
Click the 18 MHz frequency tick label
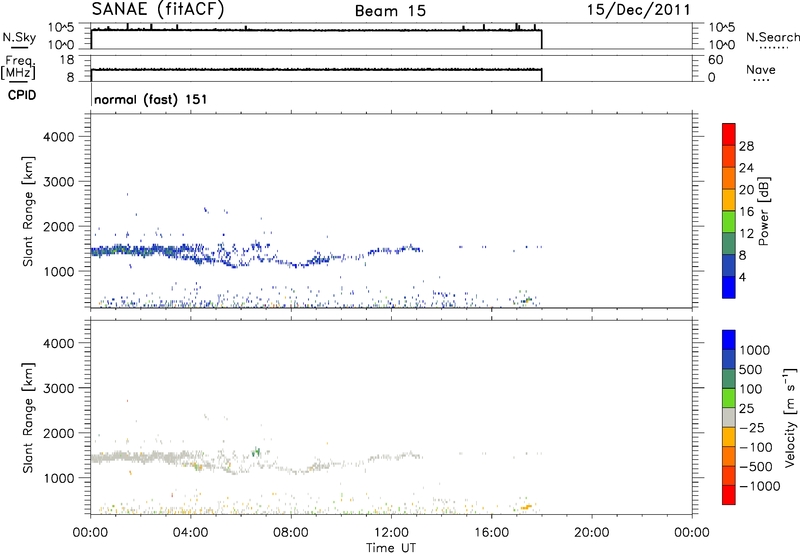[x=67, y=60]
